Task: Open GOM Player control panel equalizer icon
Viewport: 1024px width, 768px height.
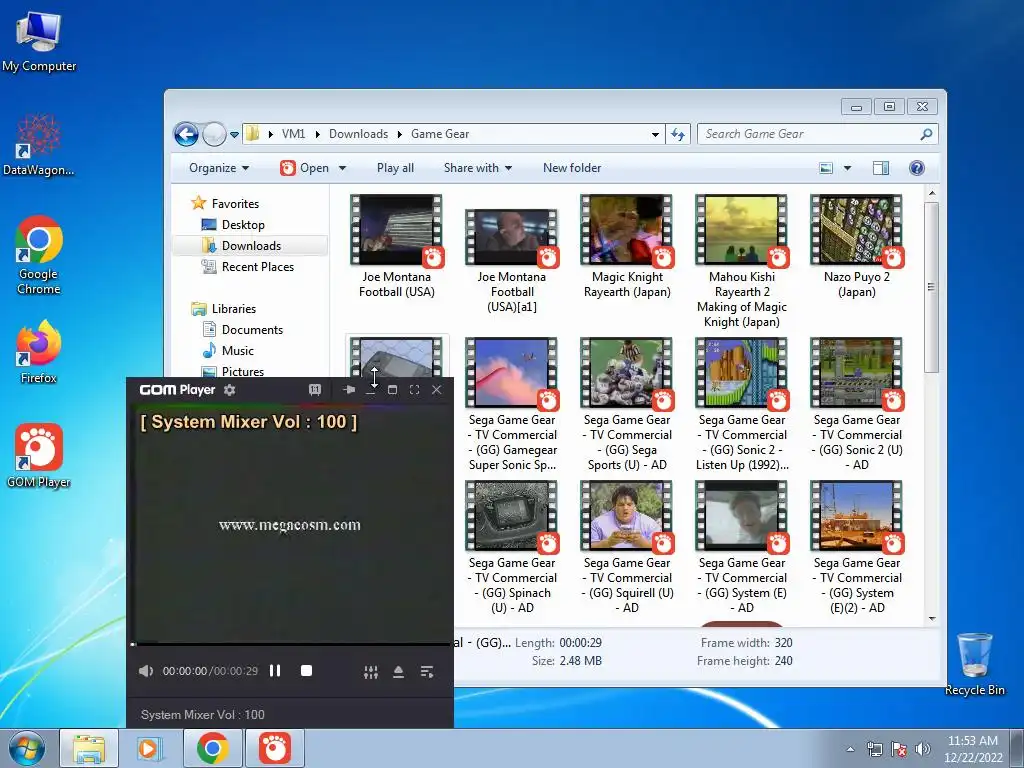Action: 371,672
